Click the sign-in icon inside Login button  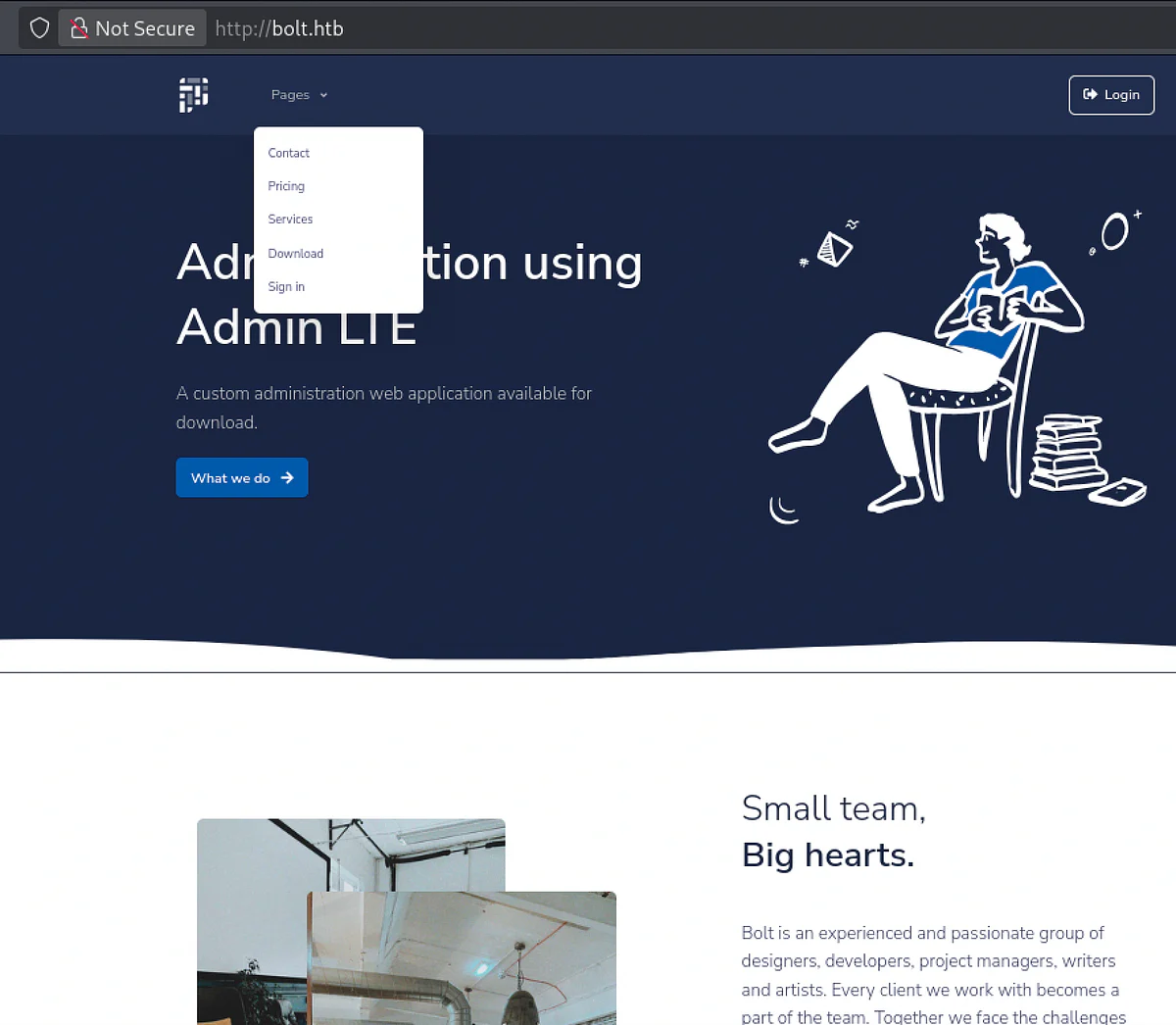pos(1090,94)
